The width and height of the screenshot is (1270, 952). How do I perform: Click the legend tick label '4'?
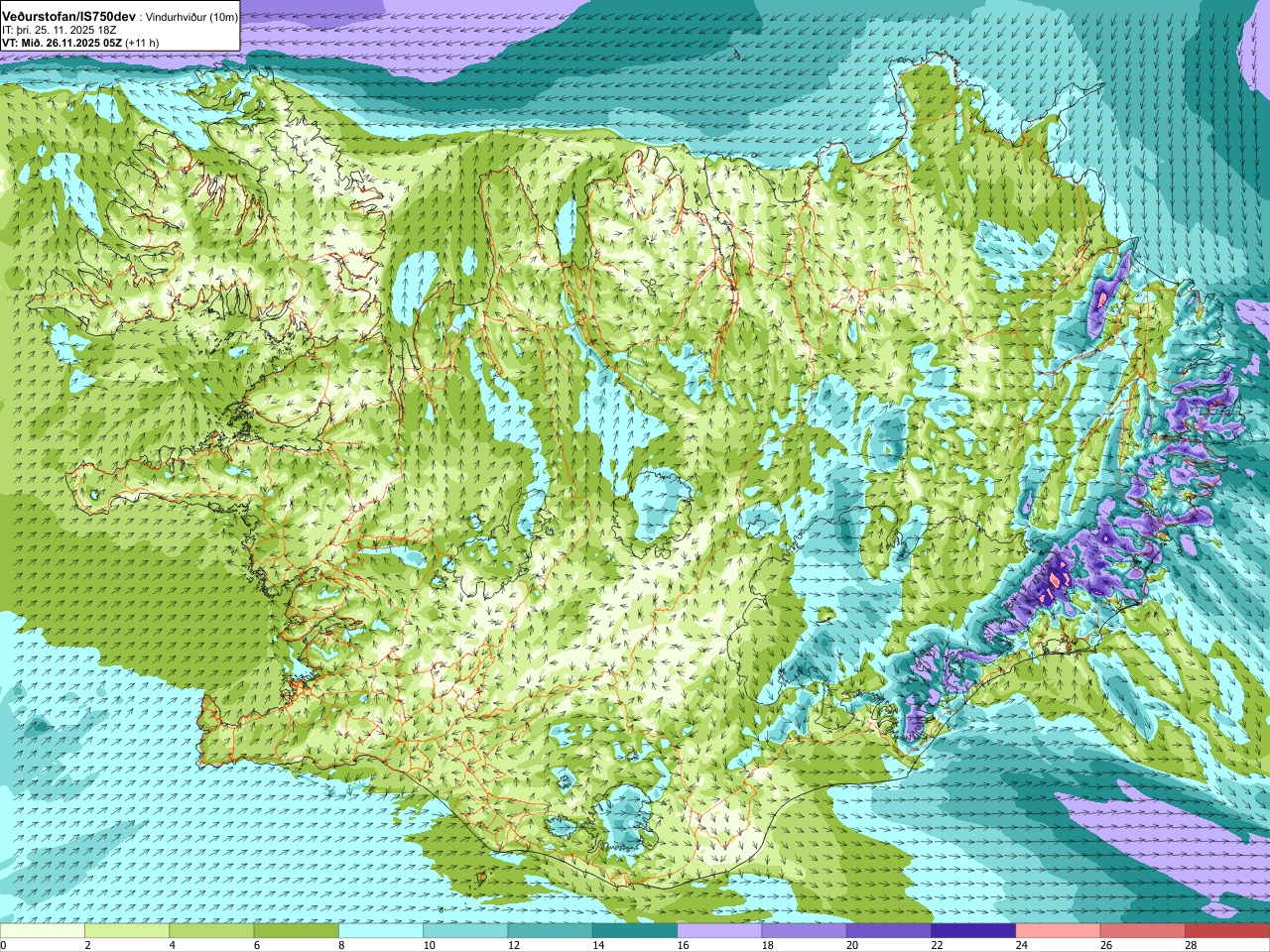tap(173, 945)
